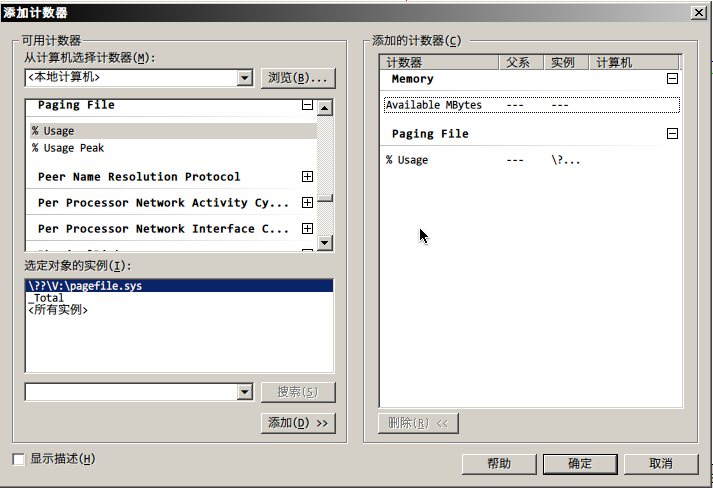Collapse the Paging File counter group
713x488 pixels.
307,105
